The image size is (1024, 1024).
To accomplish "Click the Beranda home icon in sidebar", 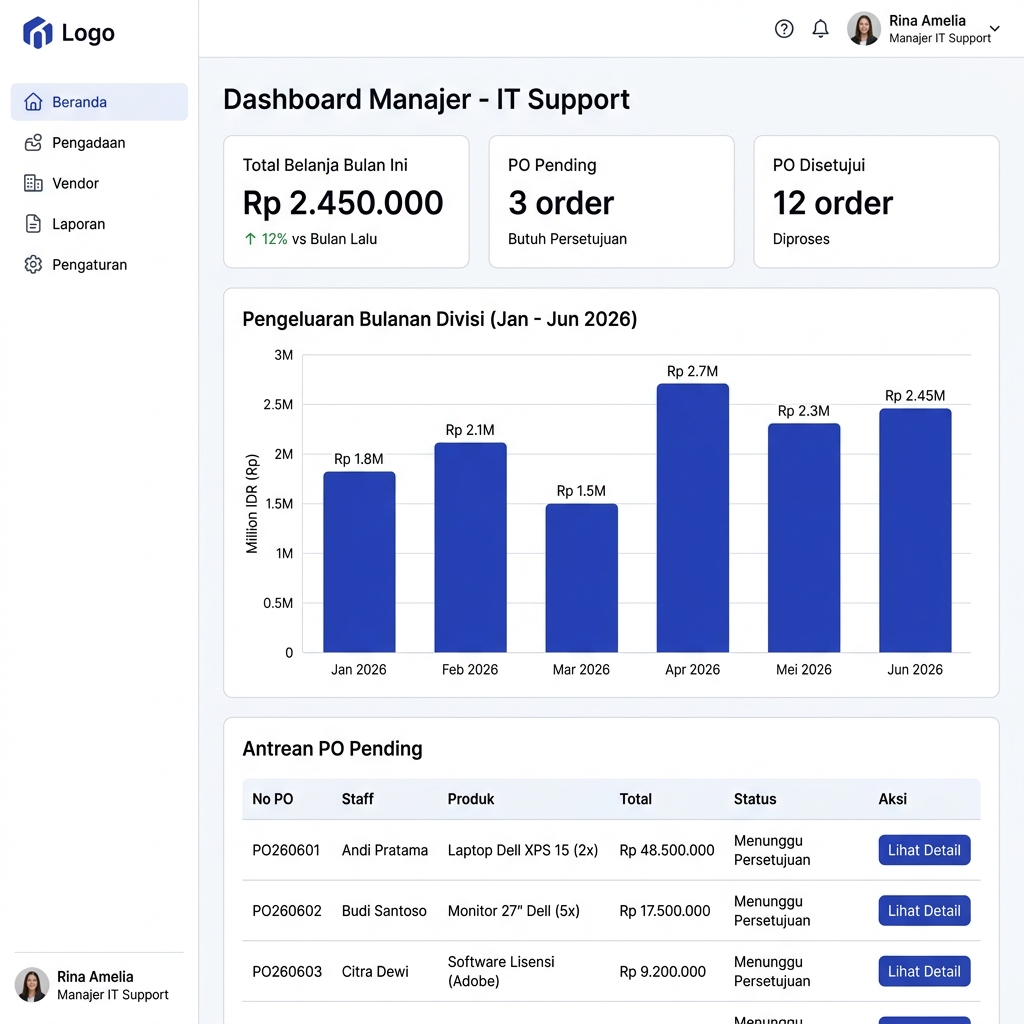I will click(x=33, y=102).
